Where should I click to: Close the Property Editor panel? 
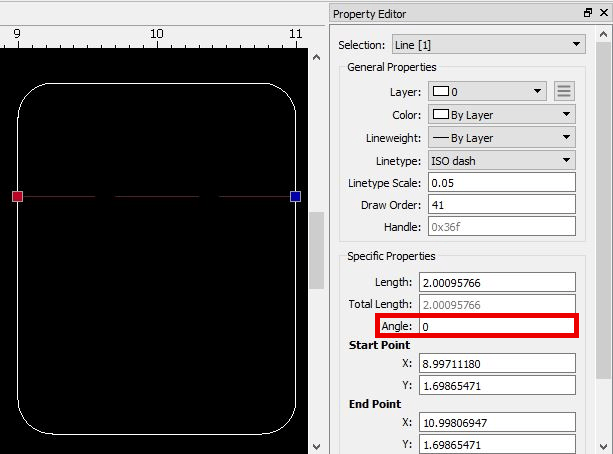604,13
